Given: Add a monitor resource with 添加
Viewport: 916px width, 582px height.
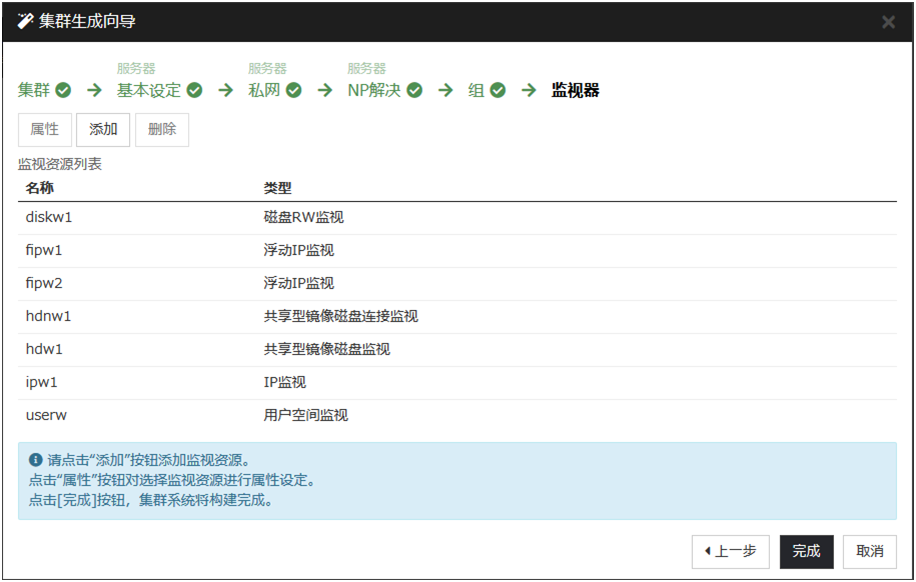Looking at the screenshot, I should (x=103, y=130).
